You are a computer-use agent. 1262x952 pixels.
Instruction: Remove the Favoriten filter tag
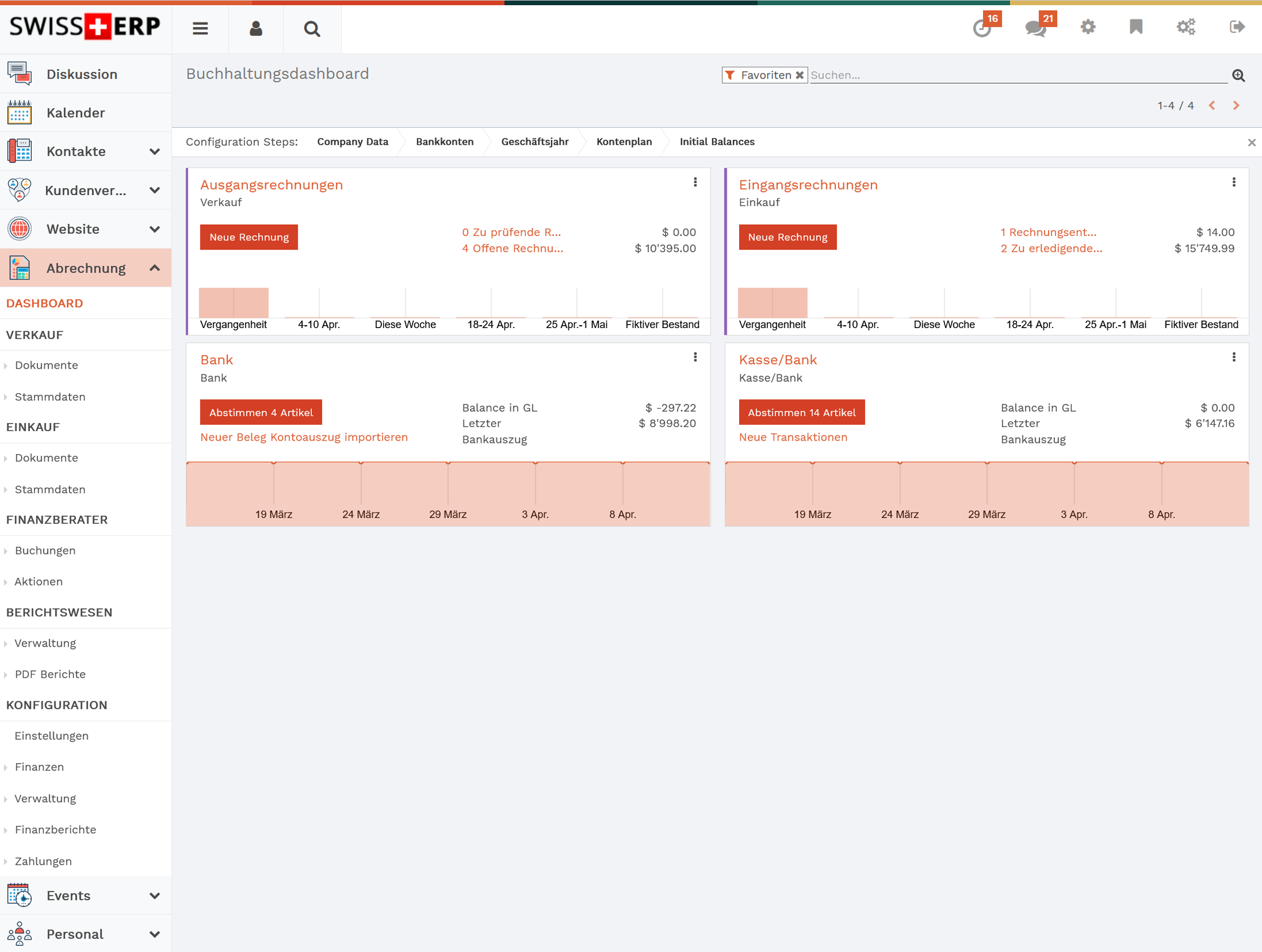(799, 75)
